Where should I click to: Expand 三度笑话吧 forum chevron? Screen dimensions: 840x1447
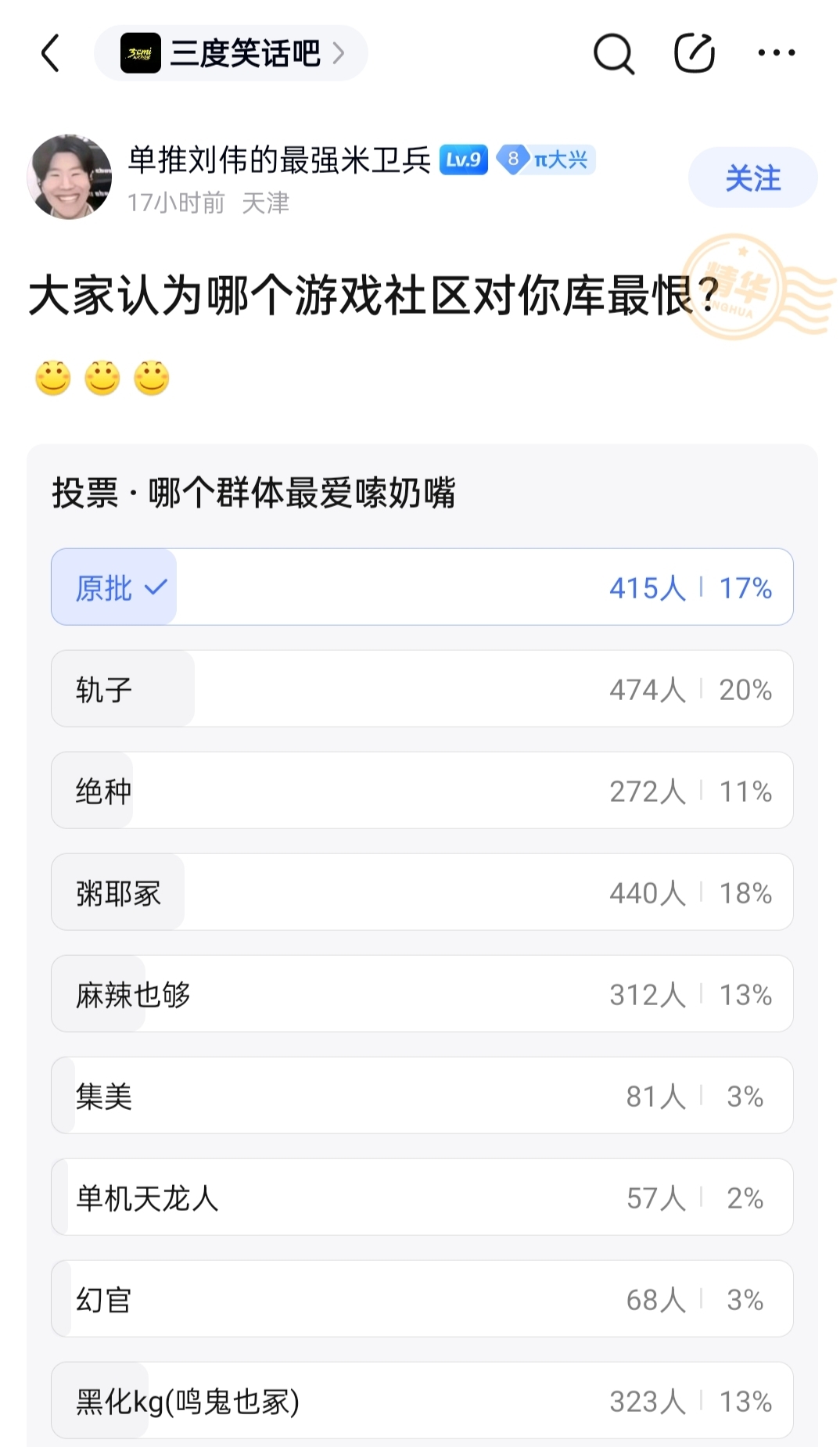339,53
